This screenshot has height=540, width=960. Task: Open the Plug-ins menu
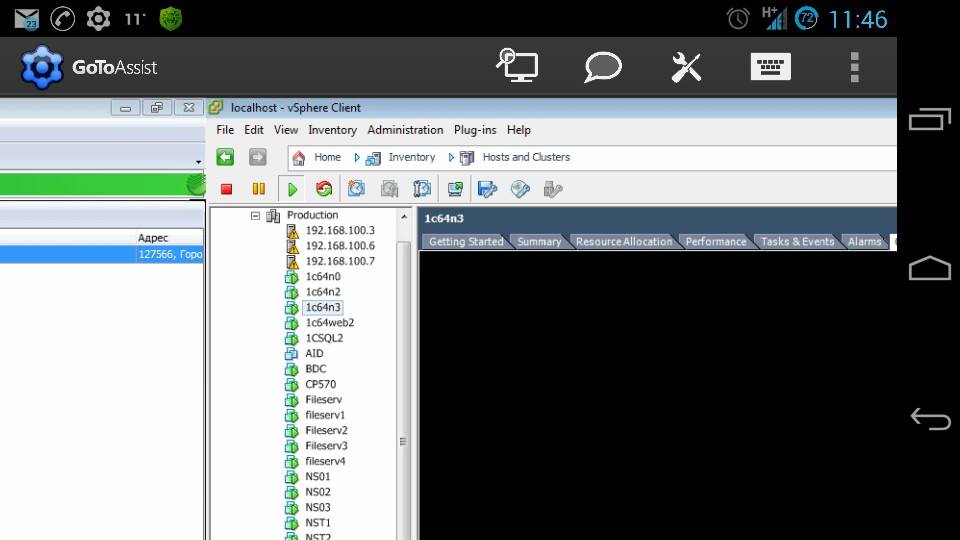click(x=475, y=130)
